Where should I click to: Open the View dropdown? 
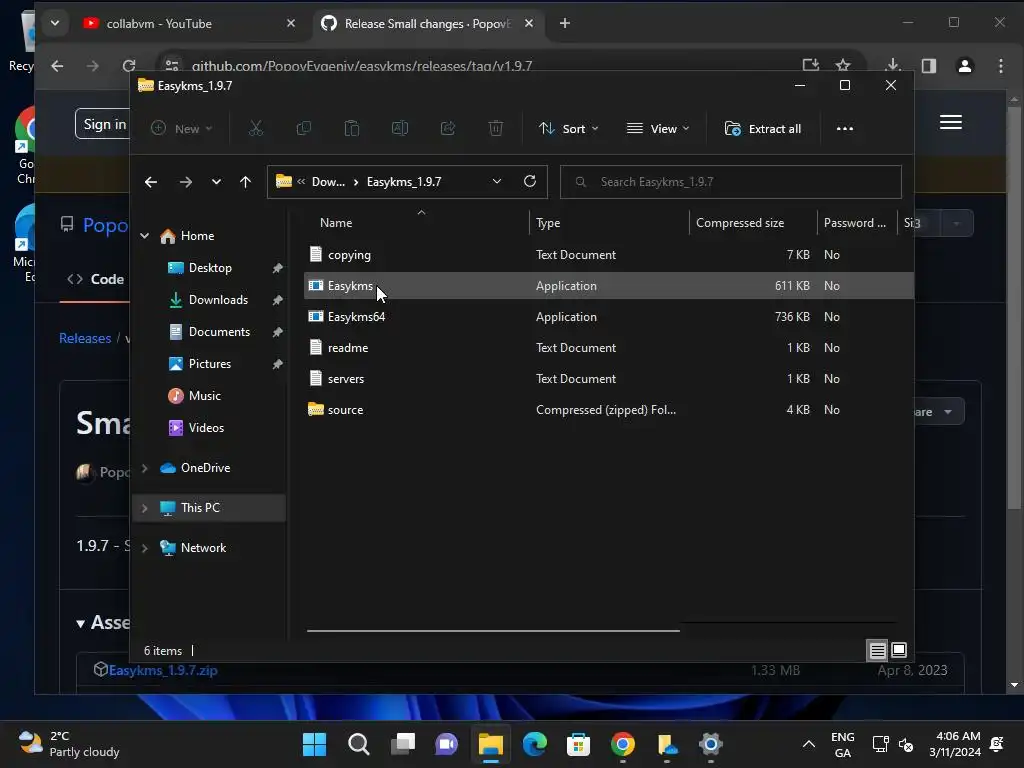point(658,129)
